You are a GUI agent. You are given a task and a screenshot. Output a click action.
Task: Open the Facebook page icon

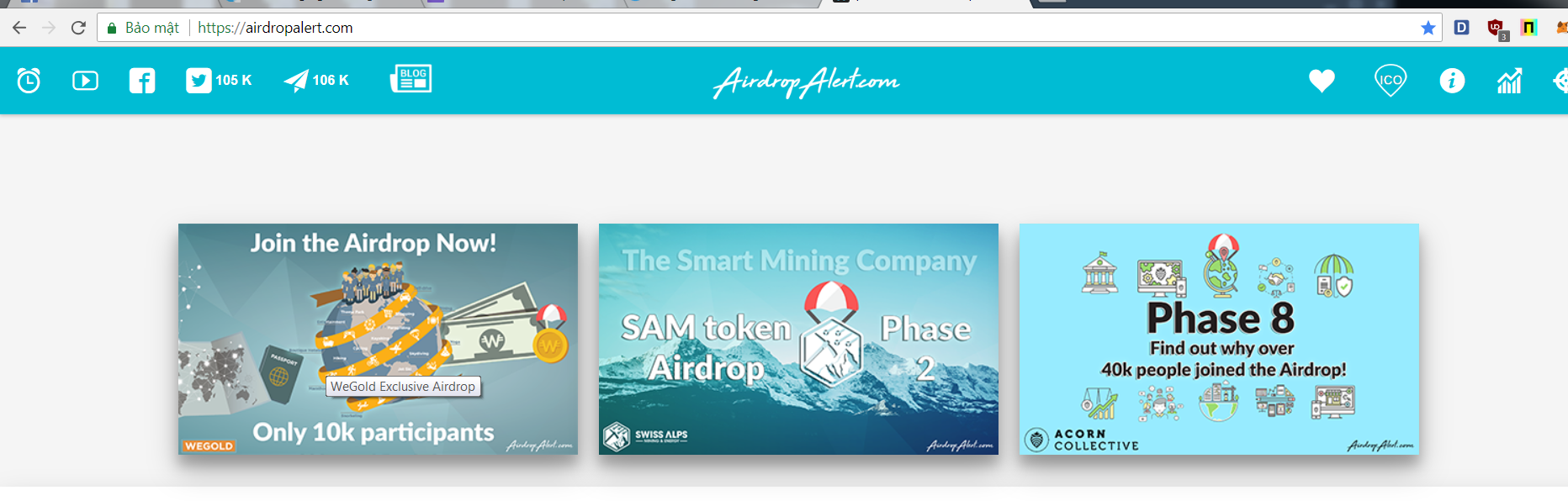pos(142,81)
